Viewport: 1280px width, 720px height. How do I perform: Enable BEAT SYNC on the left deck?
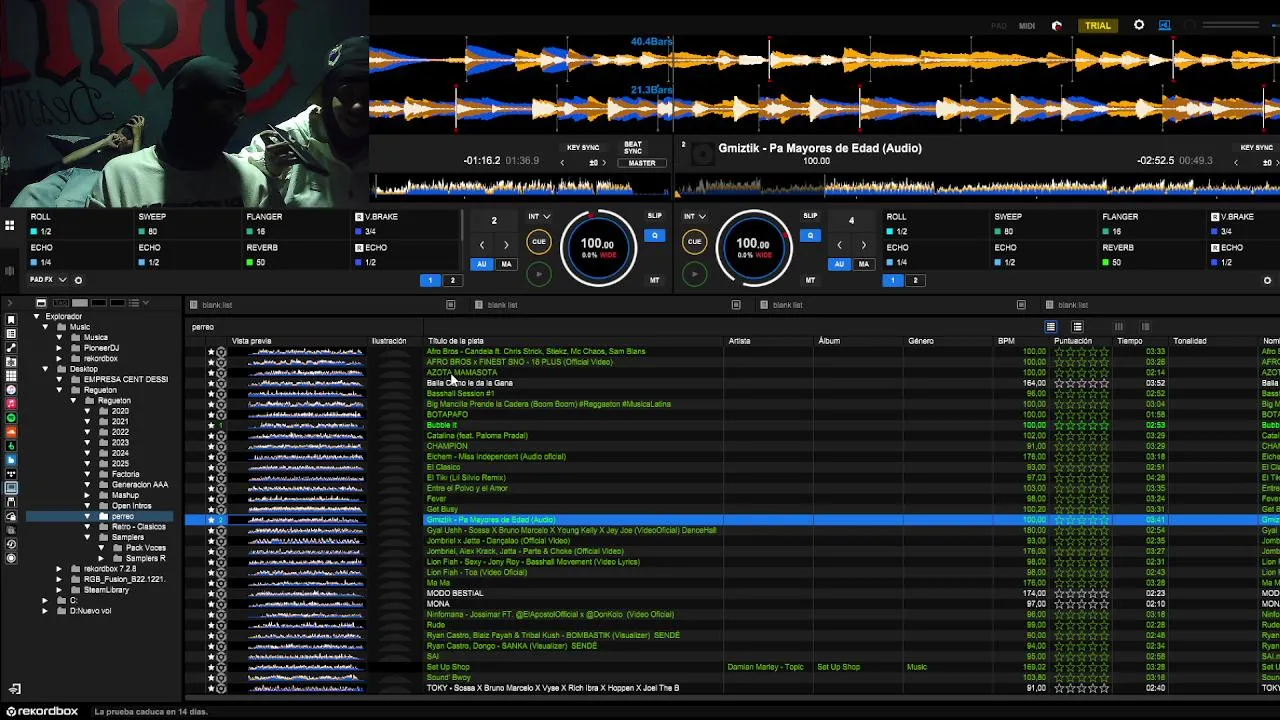click(x=633, y=148)
